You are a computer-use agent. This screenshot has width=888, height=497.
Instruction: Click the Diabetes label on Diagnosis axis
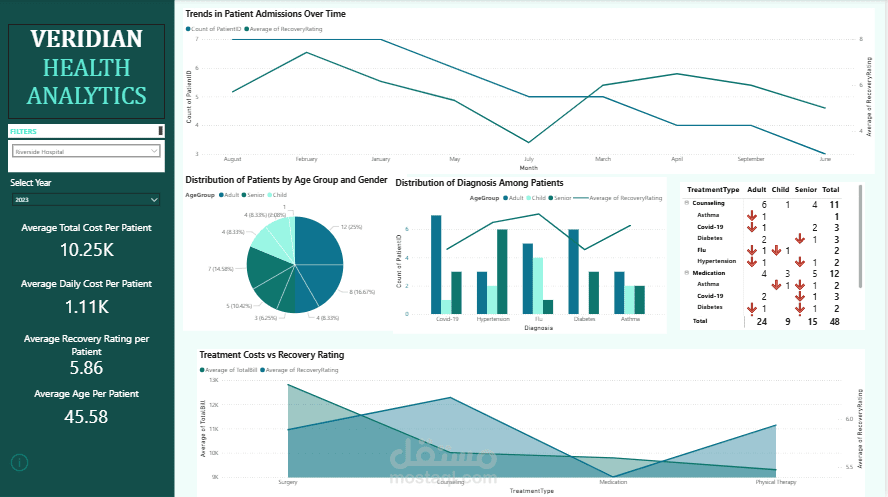click(x=584, y=319)
